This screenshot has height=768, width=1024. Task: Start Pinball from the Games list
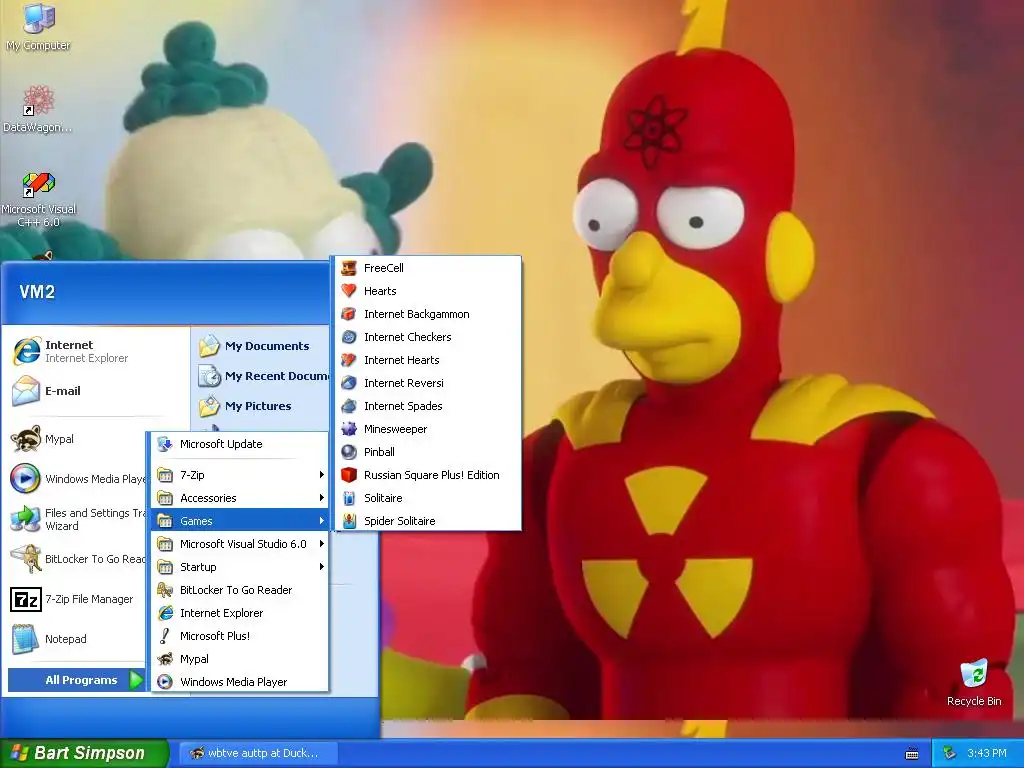coord(427,452)
